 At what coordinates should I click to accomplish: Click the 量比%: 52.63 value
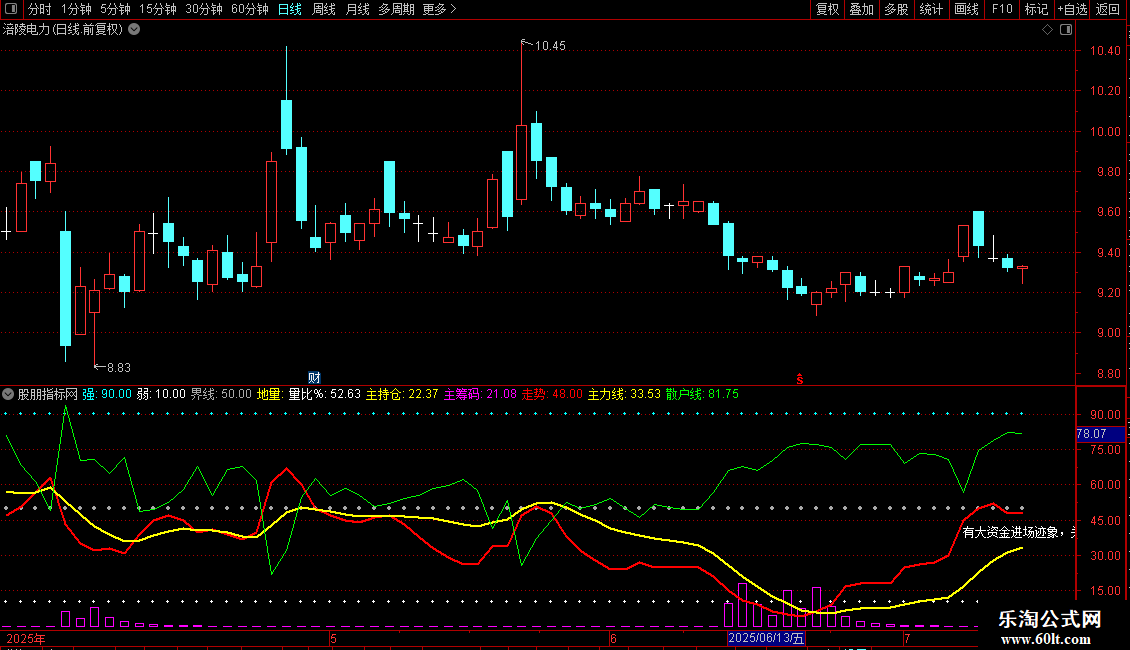tap(324, 394)
